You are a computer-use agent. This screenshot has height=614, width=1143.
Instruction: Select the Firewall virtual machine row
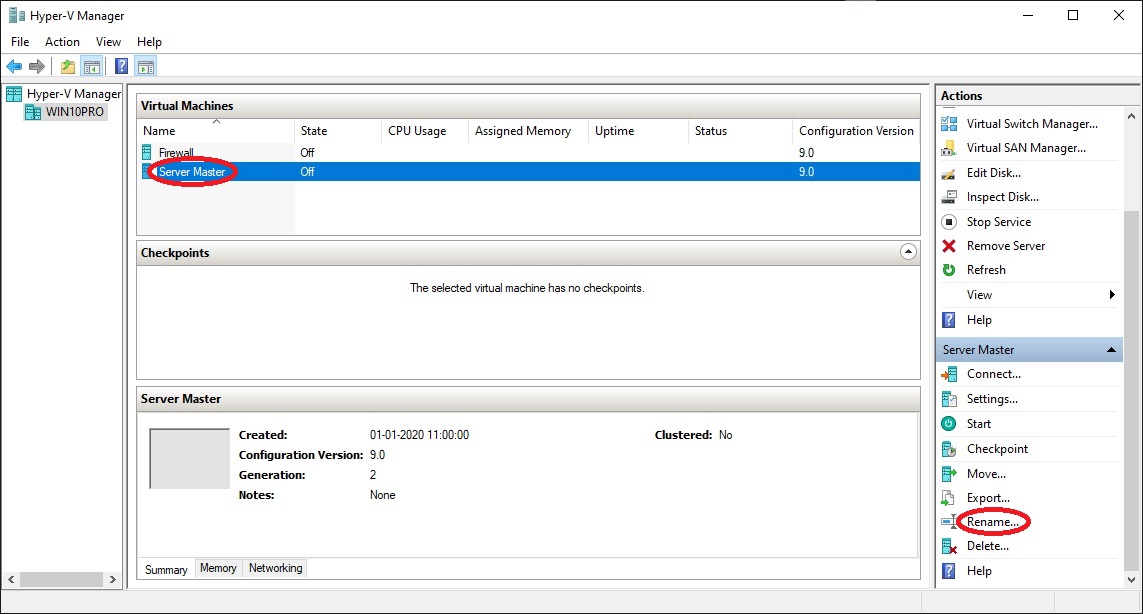(x=528, y=152)
